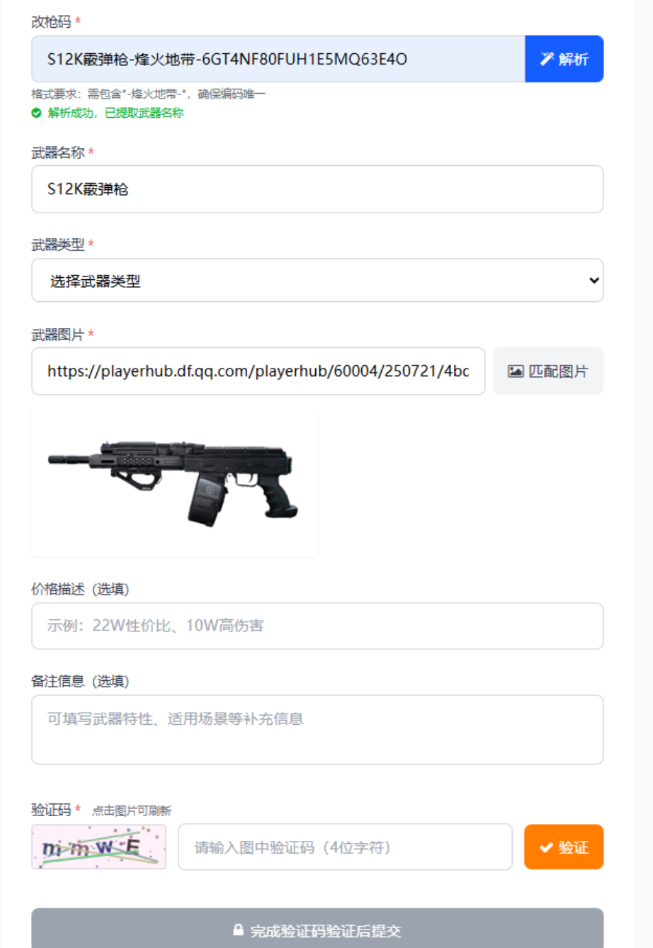Click the 备注信息 textarea
The width and height of the screenshot is (653, 948).
click(317, 730)
